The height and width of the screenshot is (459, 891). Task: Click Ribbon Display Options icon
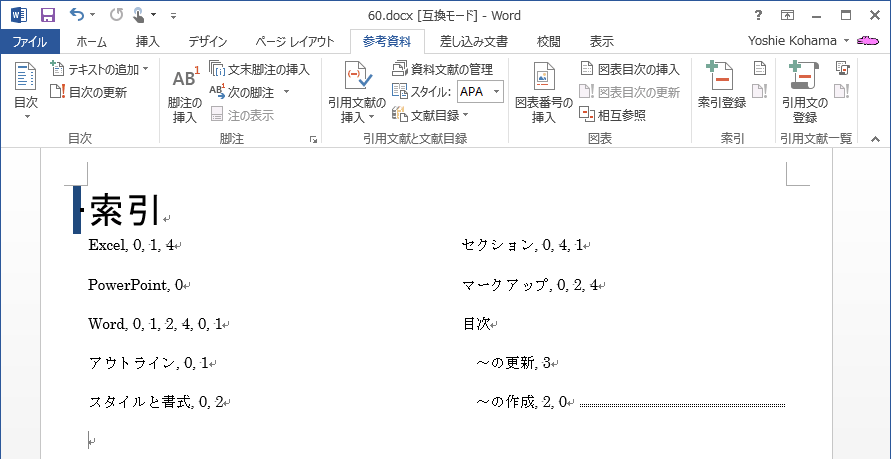click(787, 15)
